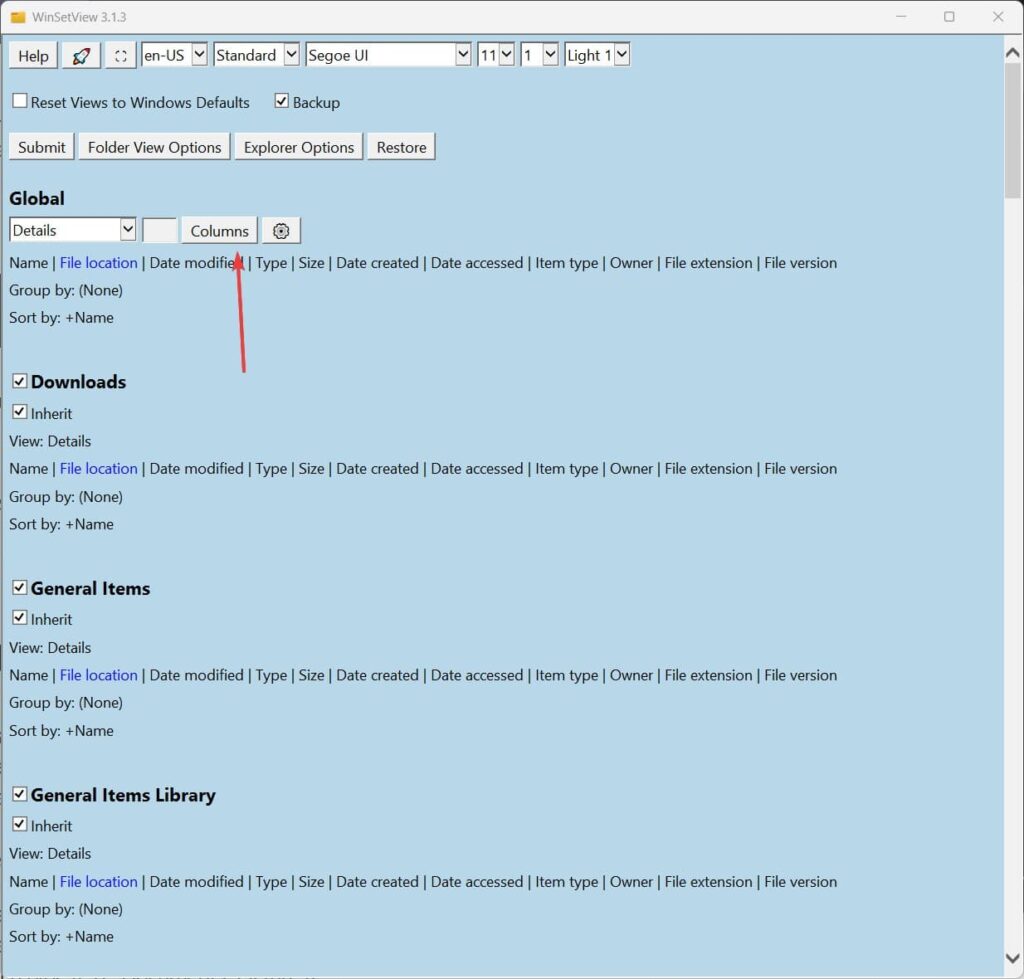This screenshot has height=979, width=1024.
Task: Click File location in General Items Library columns
Action: pos(99,881)
